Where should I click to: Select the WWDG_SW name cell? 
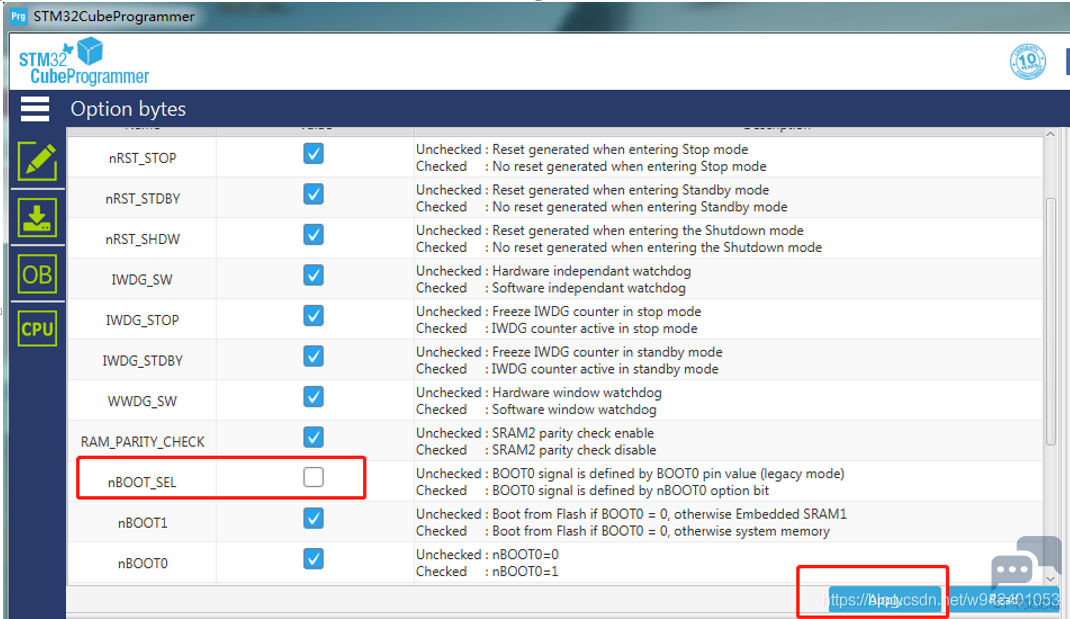(x=142, y=401)
